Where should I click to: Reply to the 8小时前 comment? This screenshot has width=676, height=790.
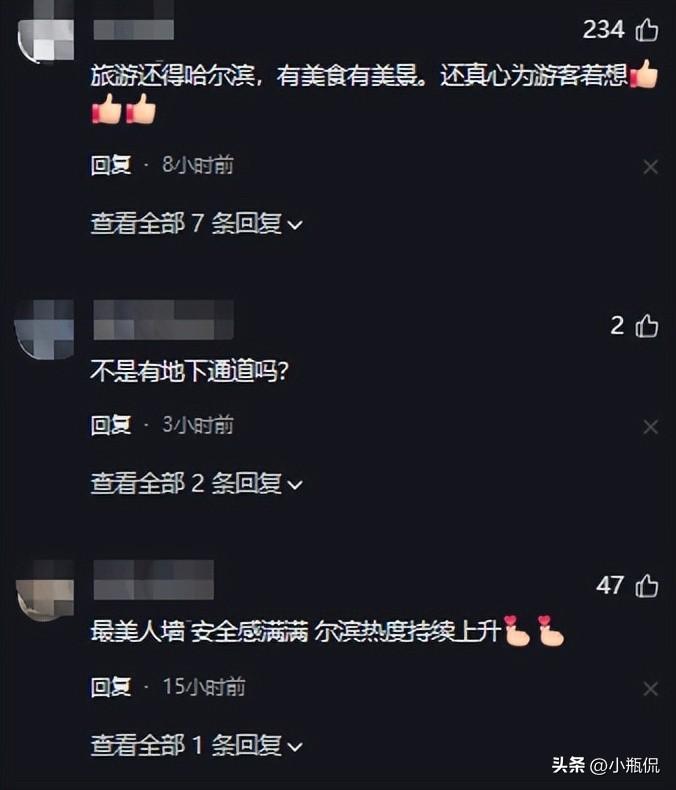(x=111, y=165)
